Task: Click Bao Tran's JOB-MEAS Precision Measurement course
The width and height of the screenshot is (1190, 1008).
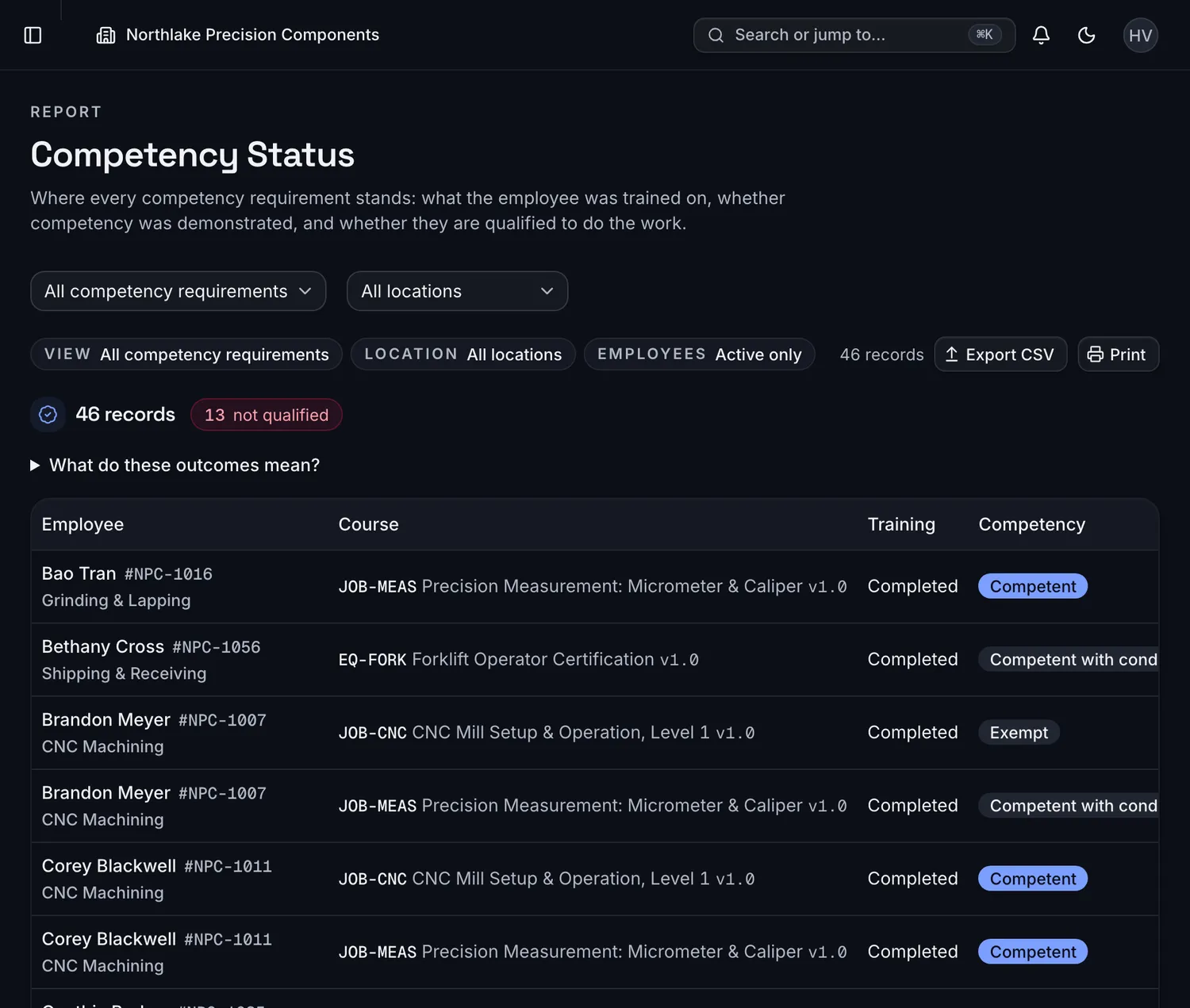Action: (x=593, y=586)
